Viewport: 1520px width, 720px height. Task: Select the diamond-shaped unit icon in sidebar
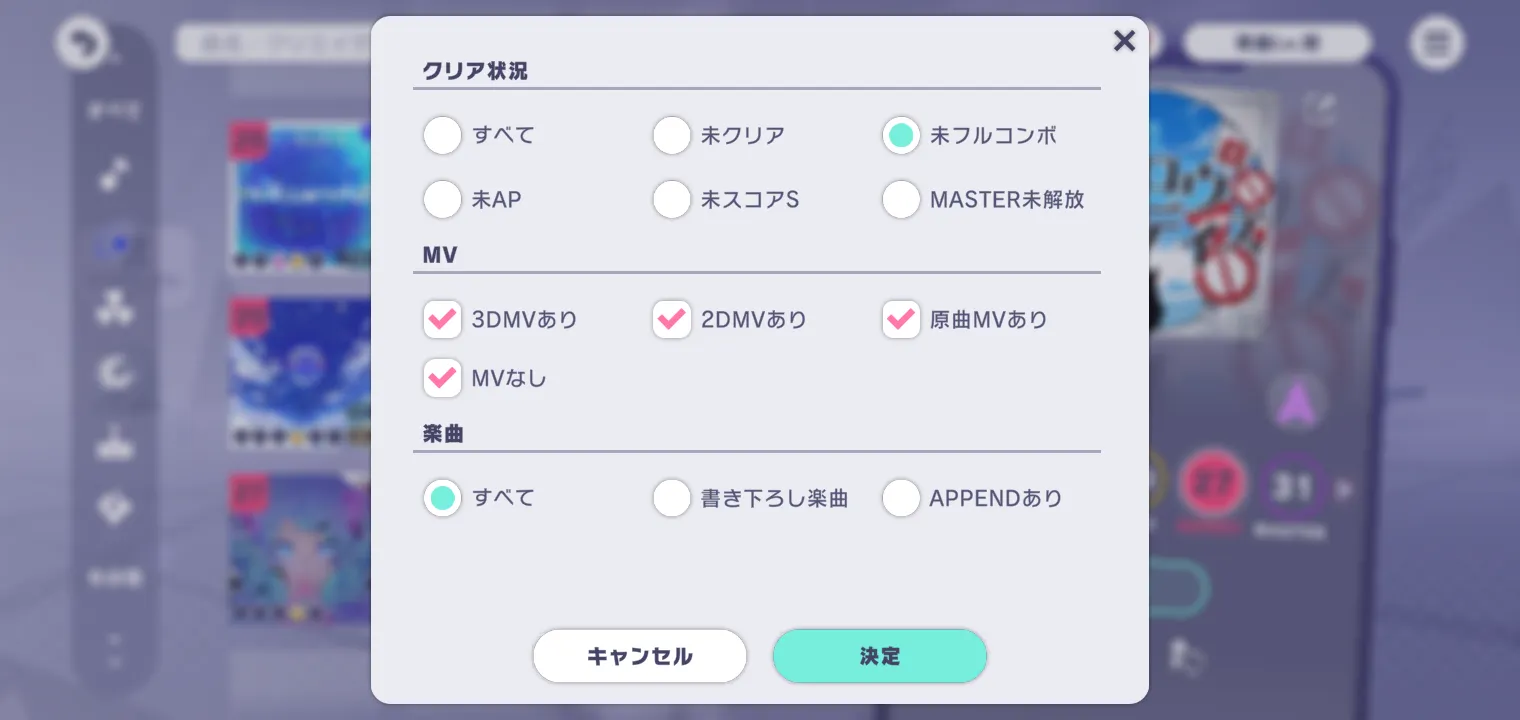114,508
